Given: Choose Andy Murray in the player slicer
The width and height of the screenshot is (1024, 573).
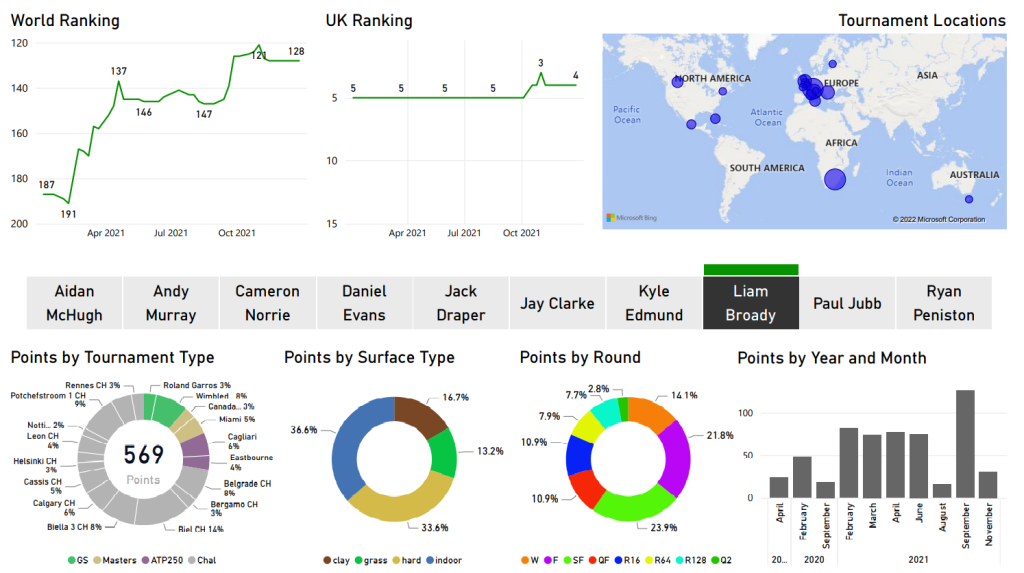Looking at the screenshot, I should point(171,303).
